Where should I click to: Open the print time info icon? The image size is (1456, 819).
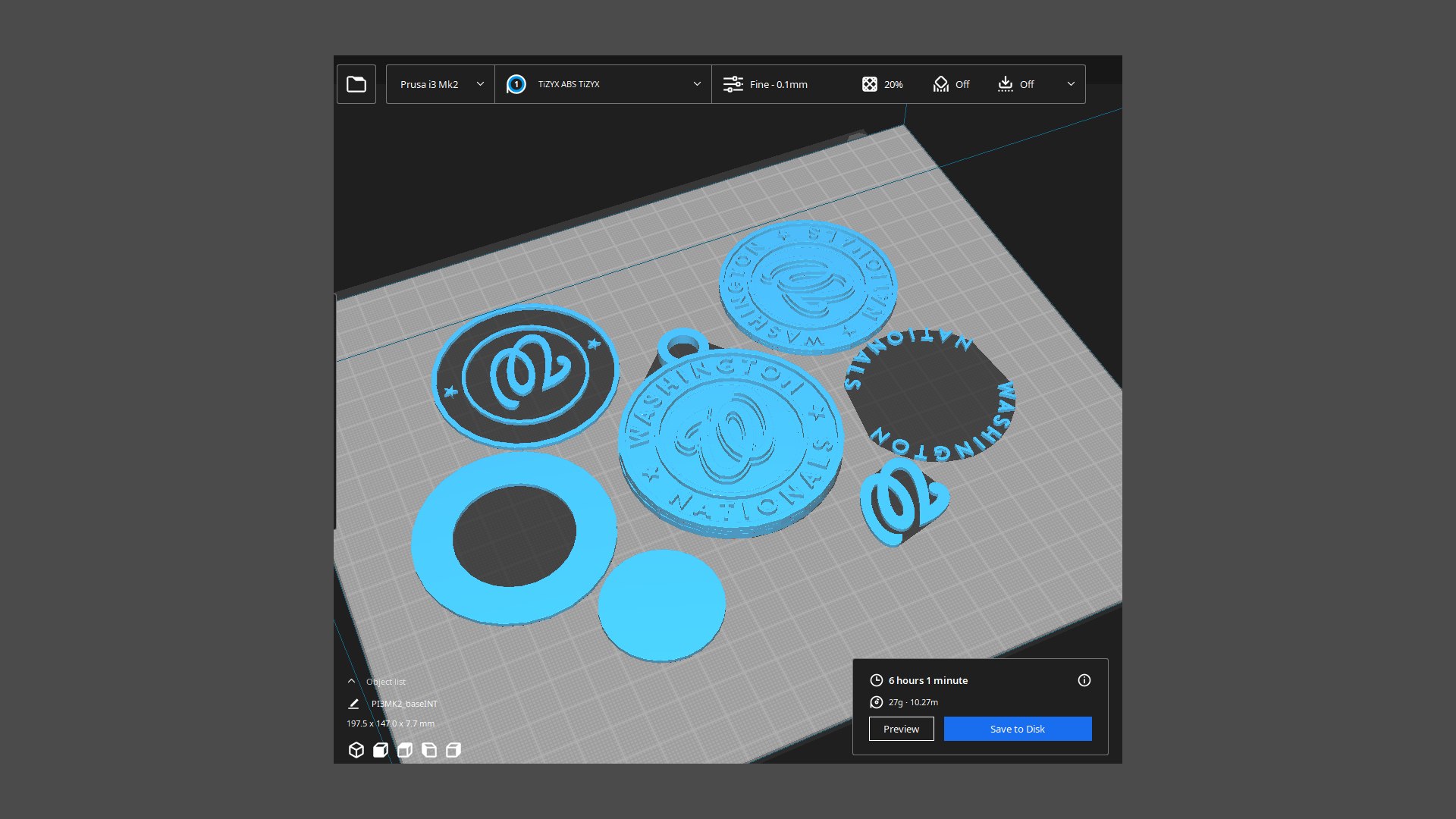tap(1084, 680)
